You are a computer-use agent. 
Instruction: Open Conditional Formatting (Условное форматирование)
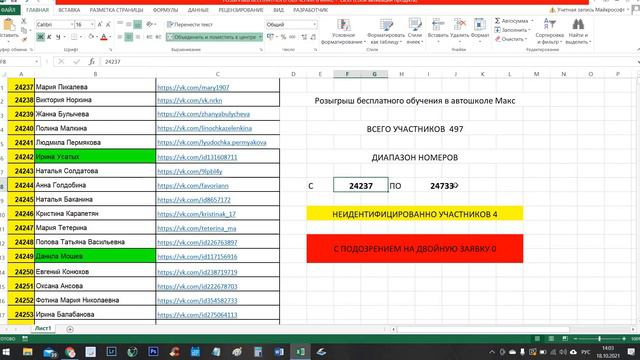point(343,32)
